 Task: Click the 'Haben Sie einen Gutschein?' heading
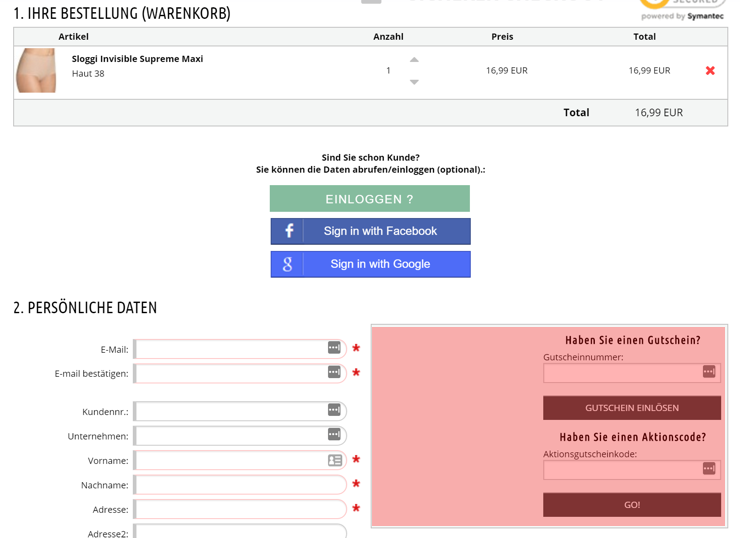[x=632, y=340]
